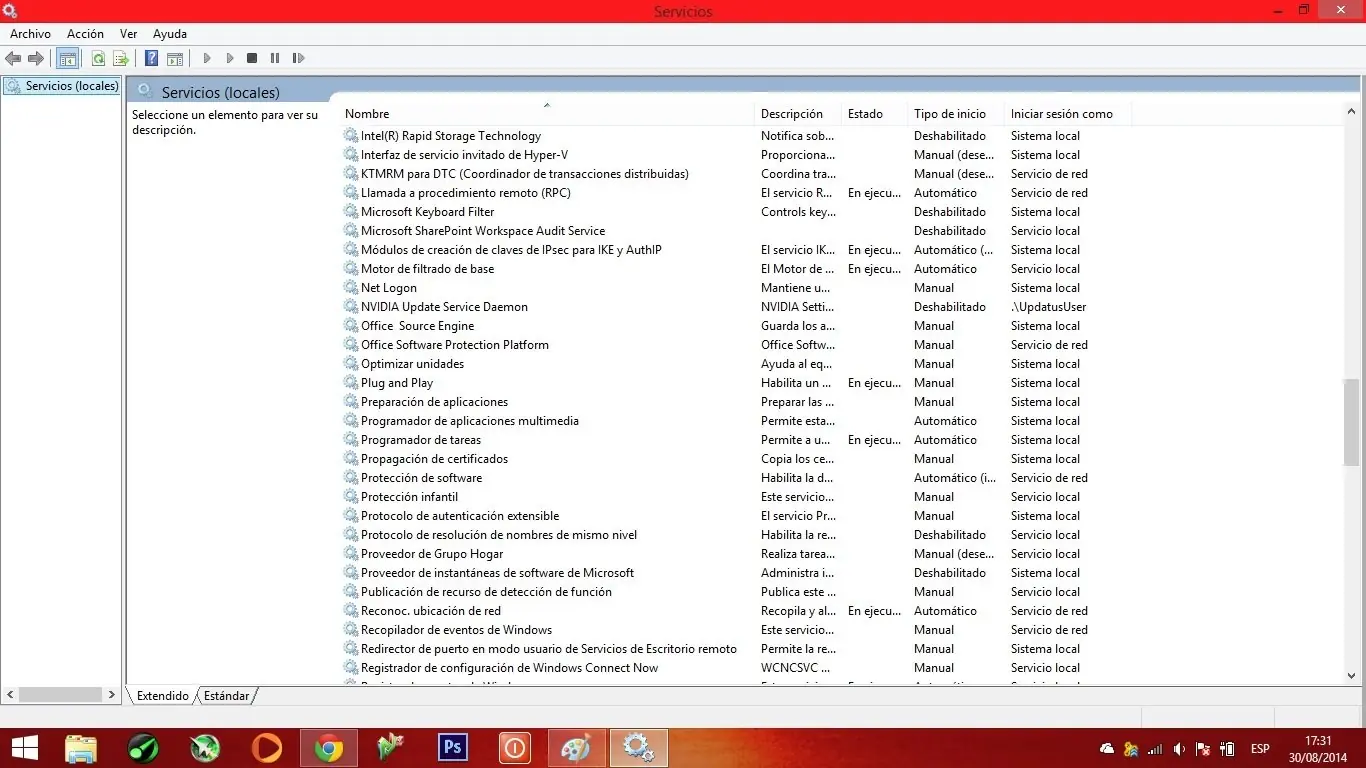Click the Pause service toolbar icon

coord(275,59)
